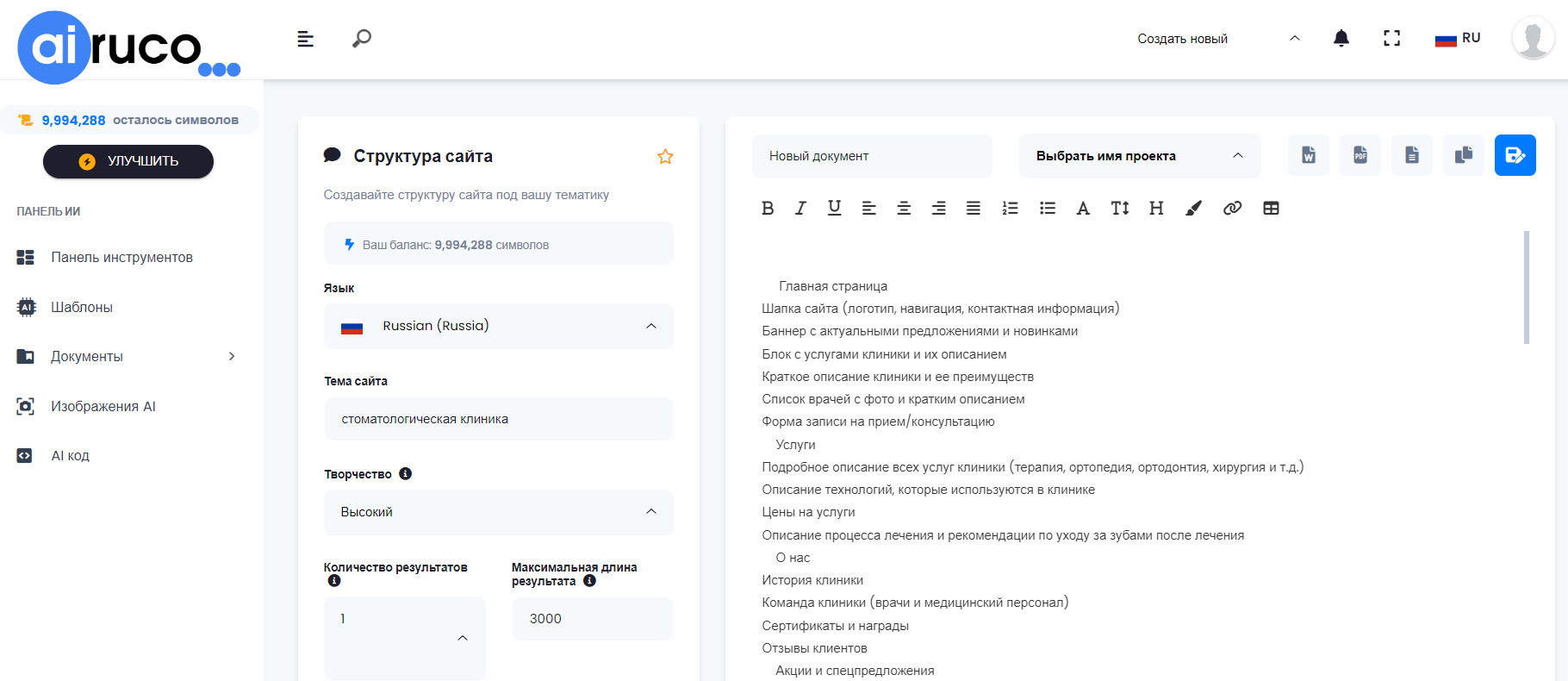This screenshot has height=681, width=1568.
Task: Open Выбрать имя проекта dropdown
Action: pyautogui.click(x=1140, y=156)
